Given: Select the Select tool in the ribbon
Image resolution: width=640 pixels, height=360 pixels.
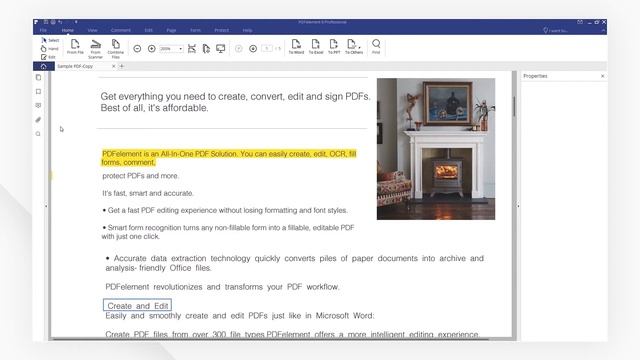Looking at the screenshot, I should coord(50,40).
